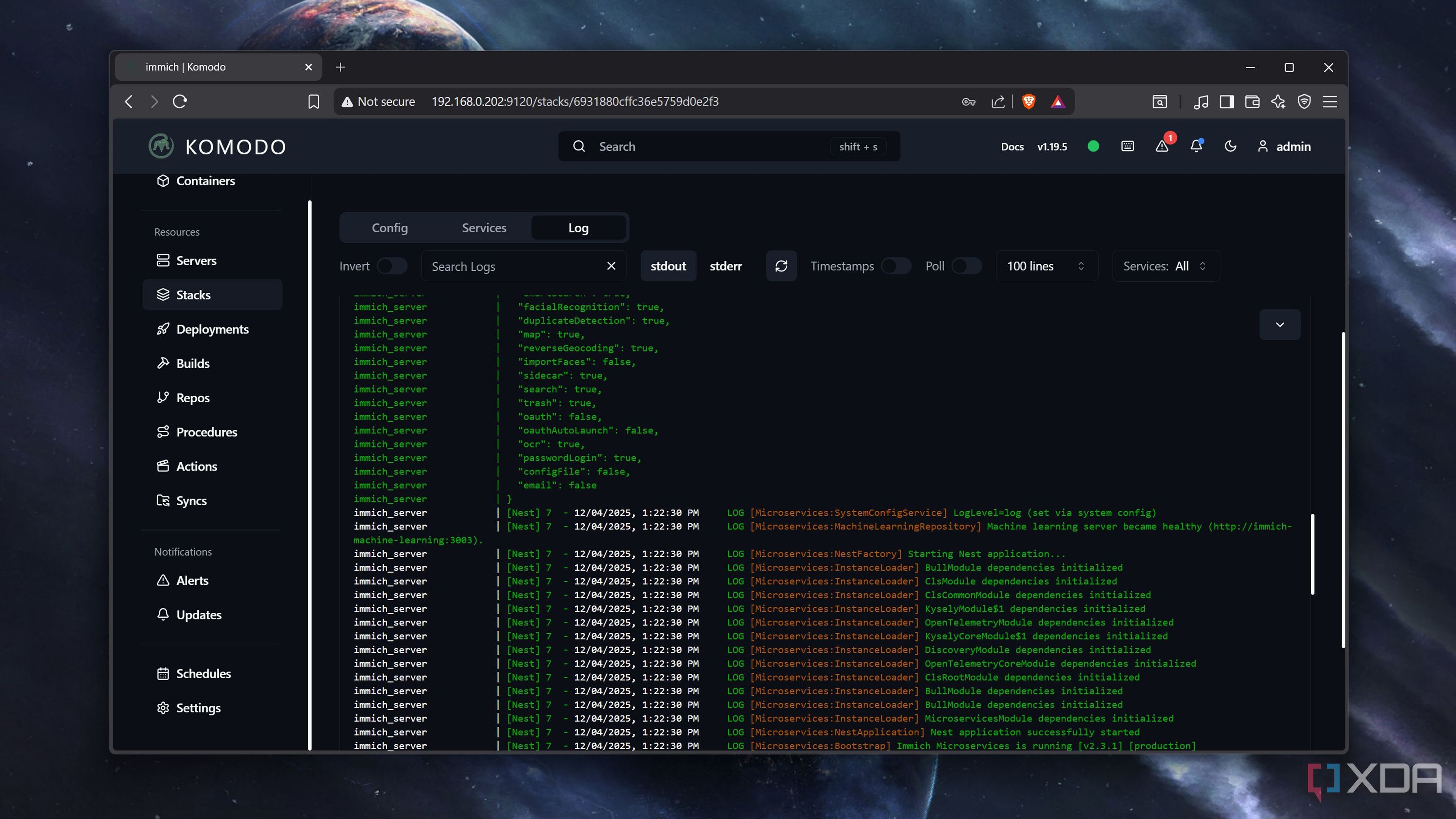Open Builds in the sidebar
Screen dimensions: 1456x819
pos(212,364)
